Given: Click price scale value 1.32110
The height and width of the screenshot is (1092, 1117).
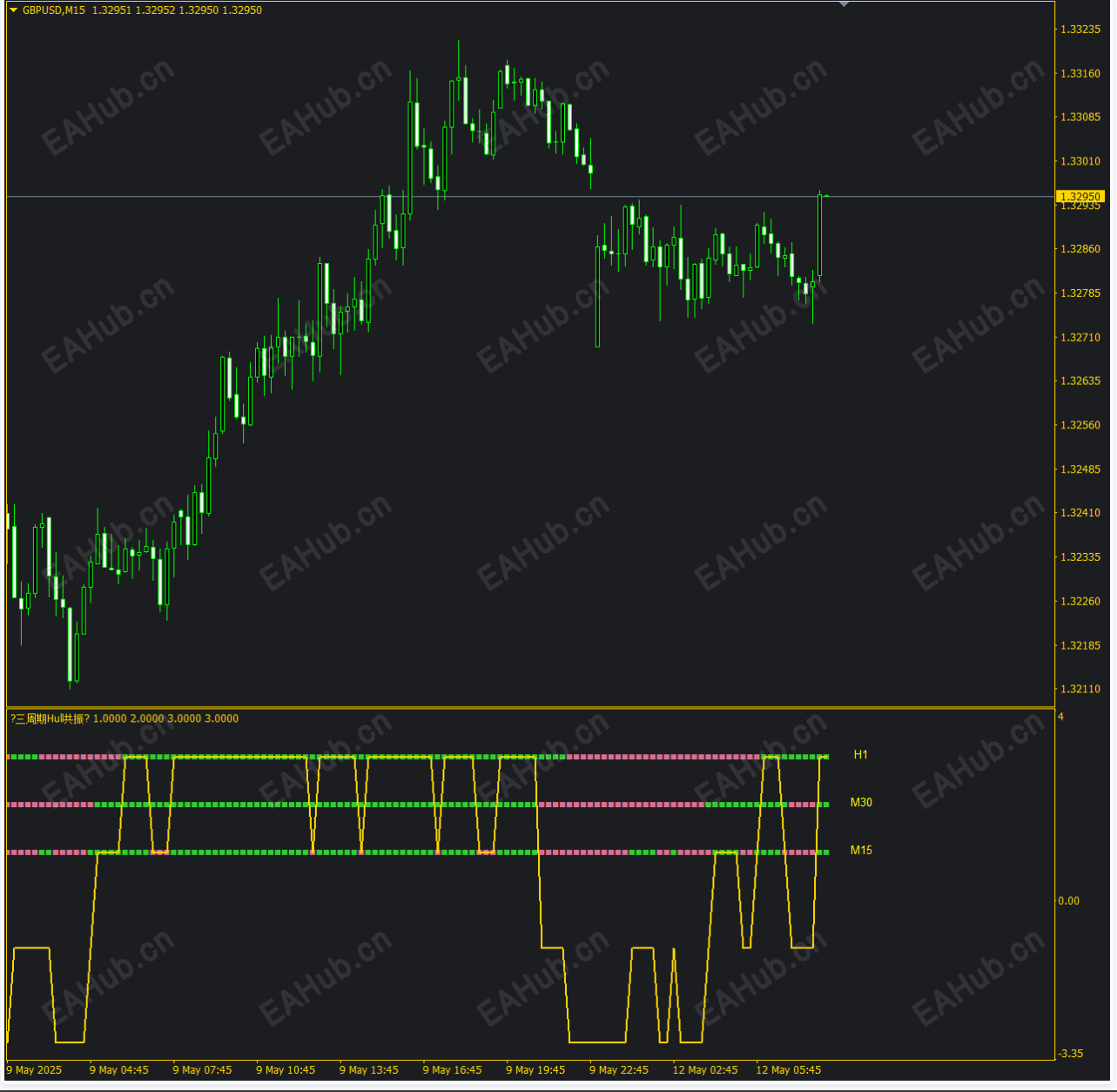Looking at the screenshot, I should 1080,689.
